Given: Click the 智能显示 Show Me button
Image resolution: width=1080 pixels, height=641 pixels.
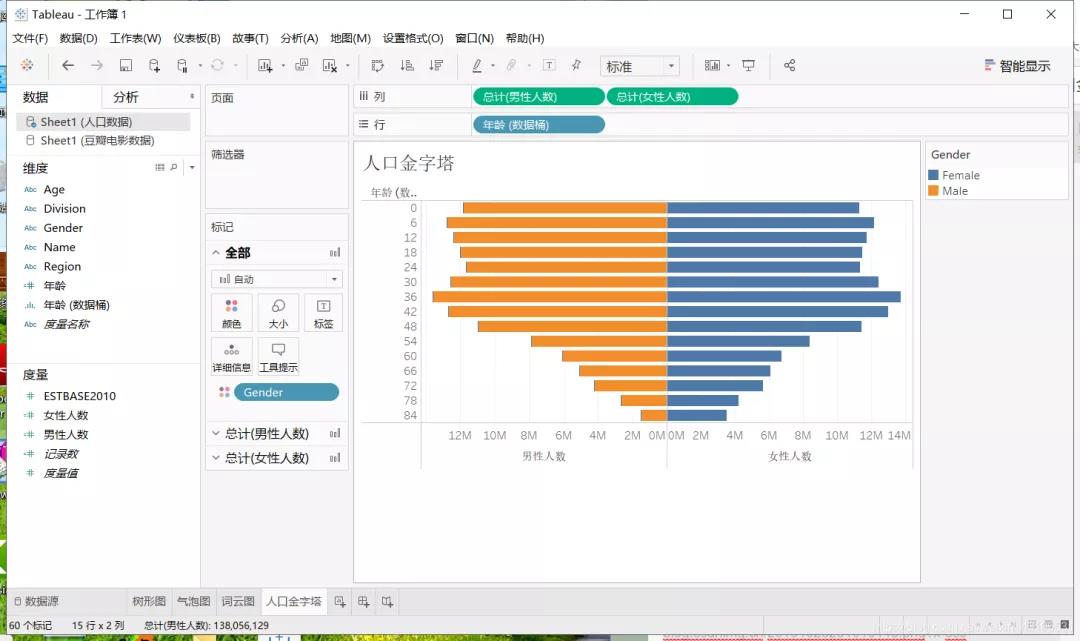Looking at the screenshot, I should (x=1017, y=66).
